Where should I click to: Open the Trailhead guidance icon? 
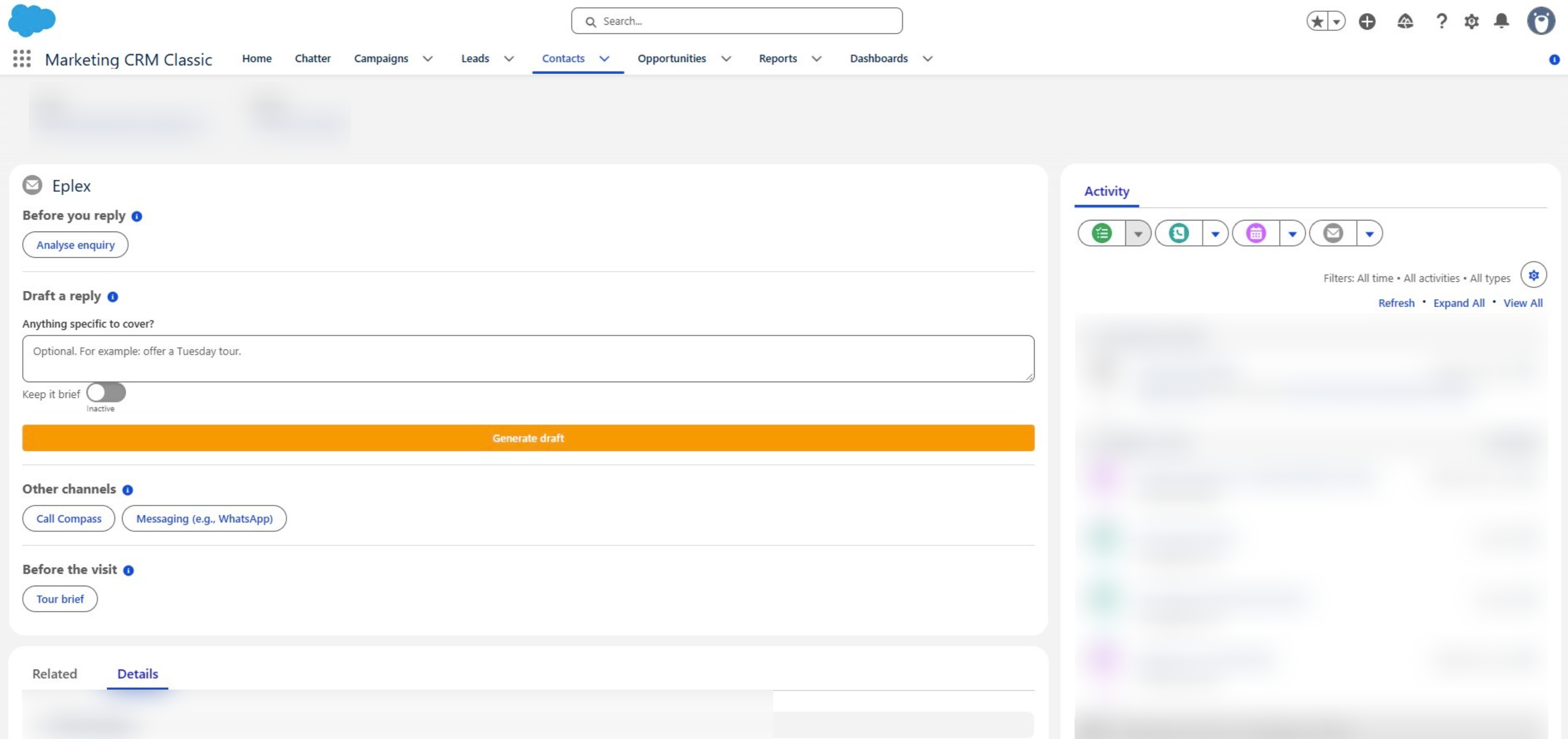coord(1405,21)
